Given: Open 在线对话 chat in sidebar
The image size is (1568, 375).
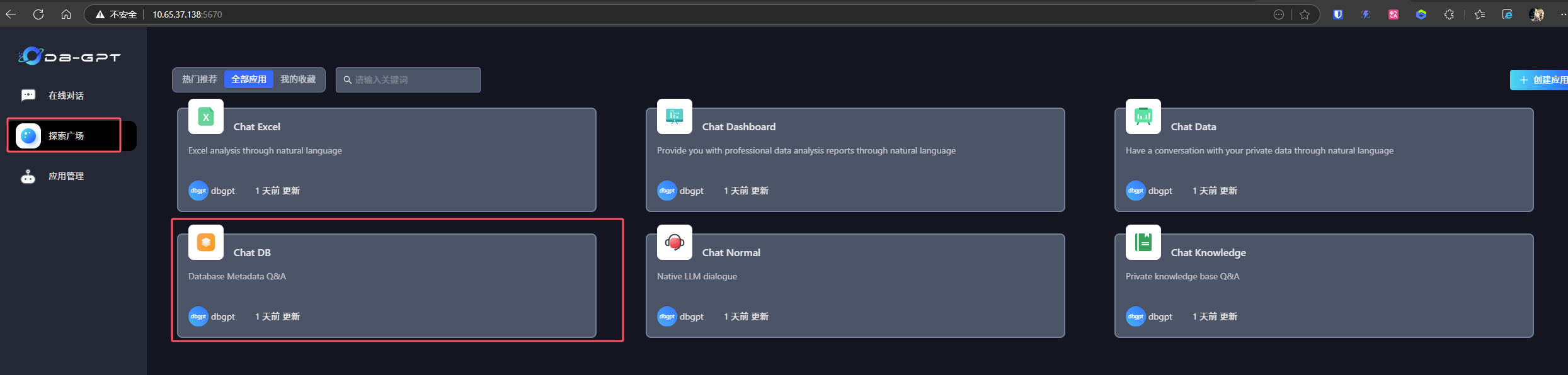Looking at the screenshot, I should [x=66, y=96].
